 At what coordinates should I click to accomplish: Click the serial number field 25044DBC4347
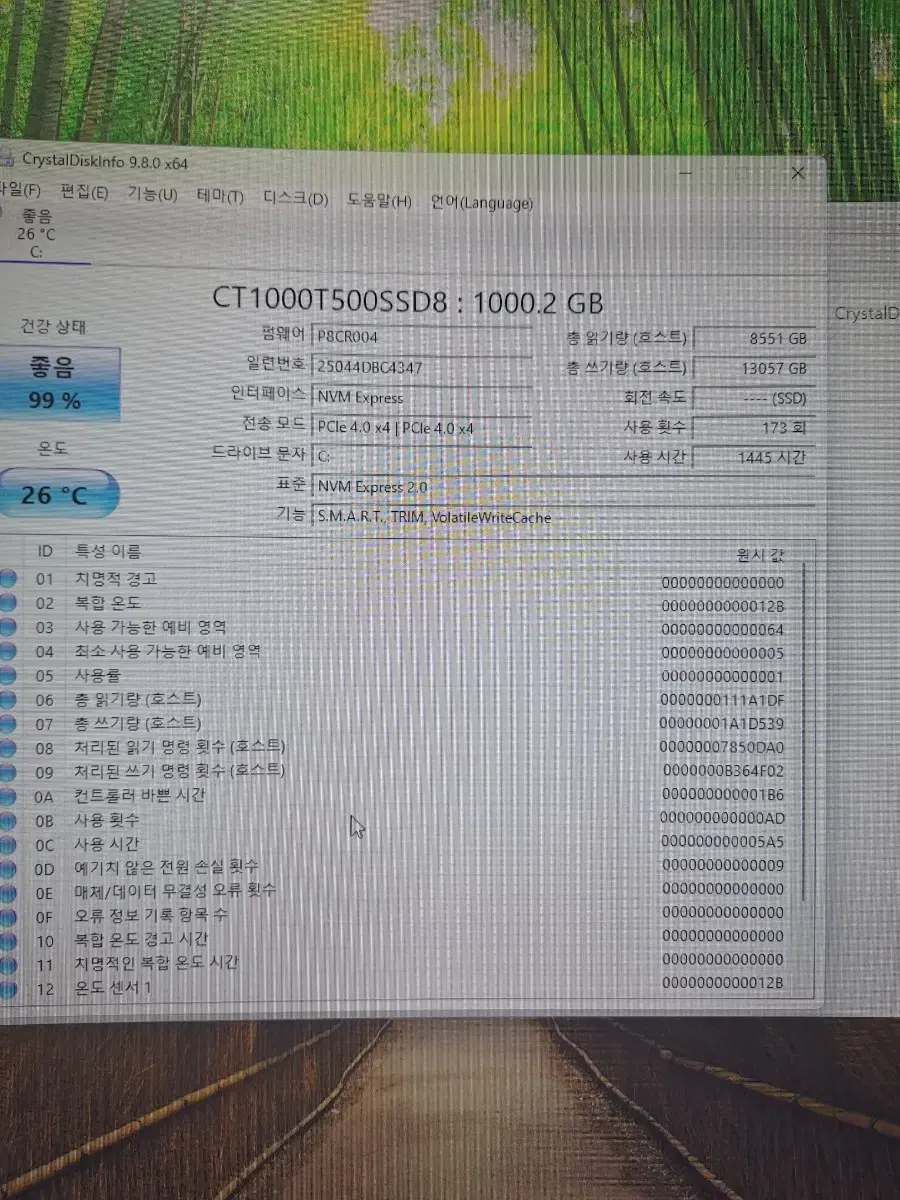tap(422, 367)
